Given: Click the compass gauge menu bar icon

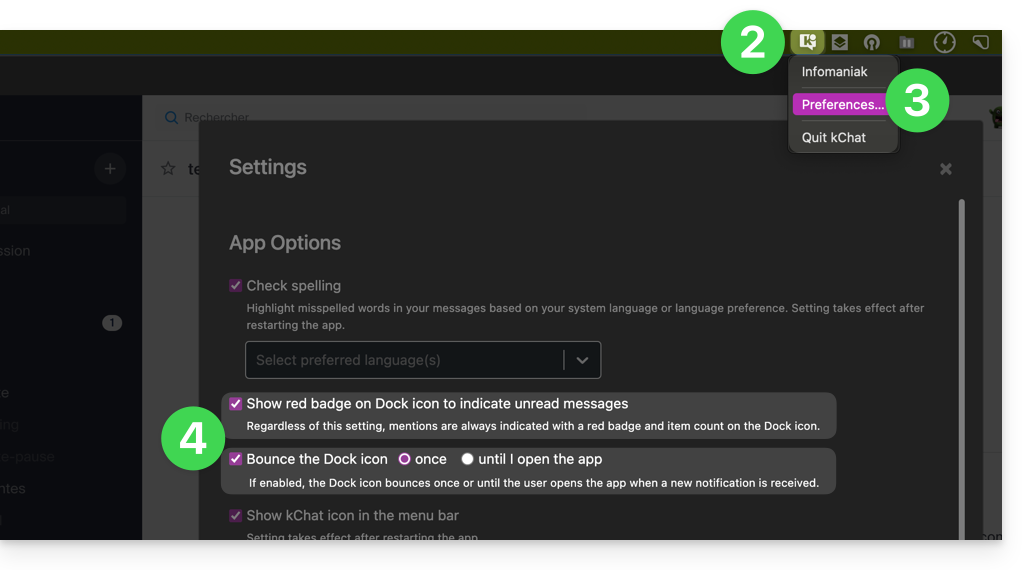Looking at the screenshot, I should click(x=944, y=42).
